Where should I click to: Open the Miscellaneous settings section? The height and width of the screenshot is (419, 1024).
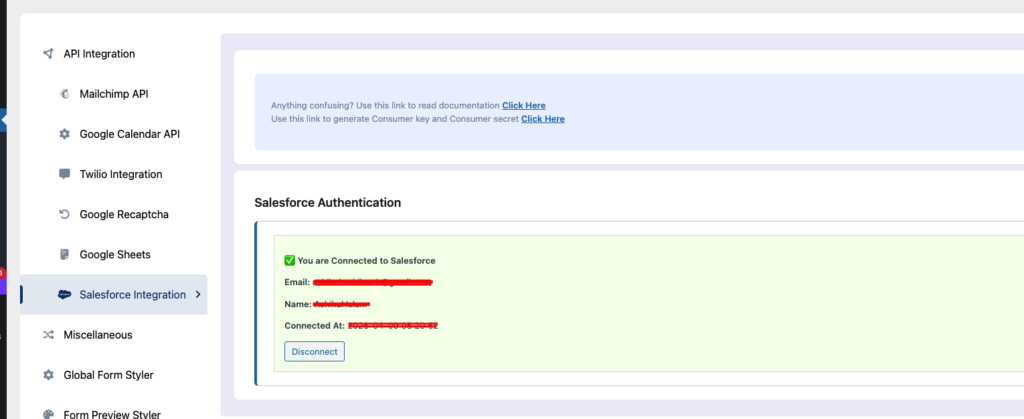point(98,335)
